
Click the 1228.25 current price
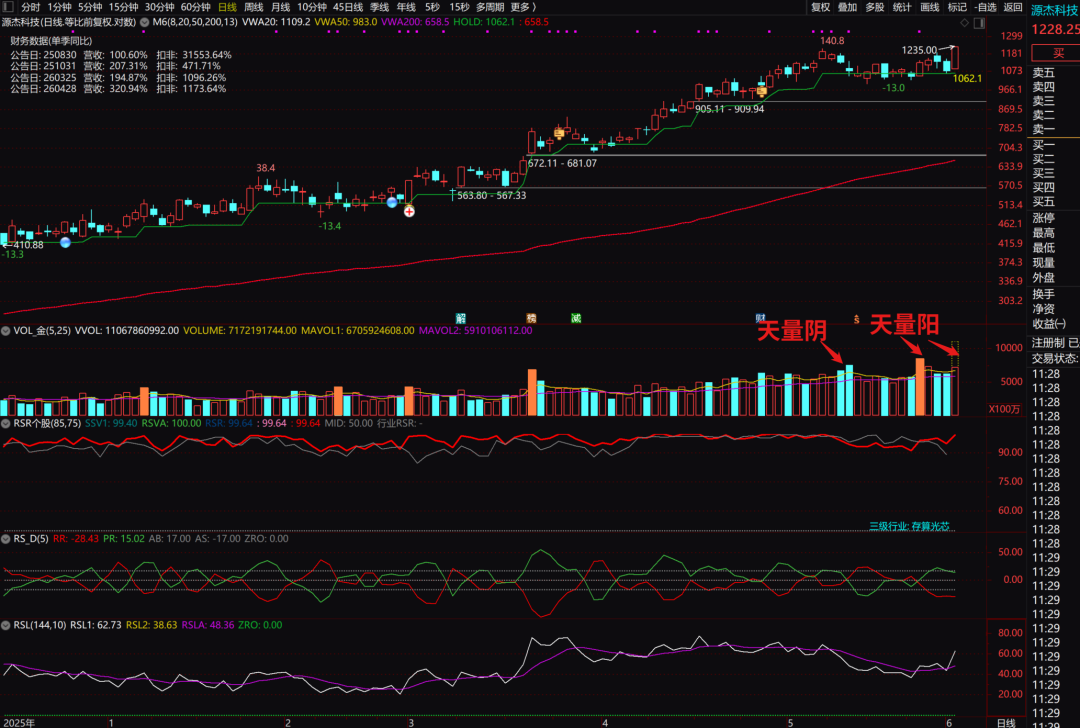pos(1055,30)
